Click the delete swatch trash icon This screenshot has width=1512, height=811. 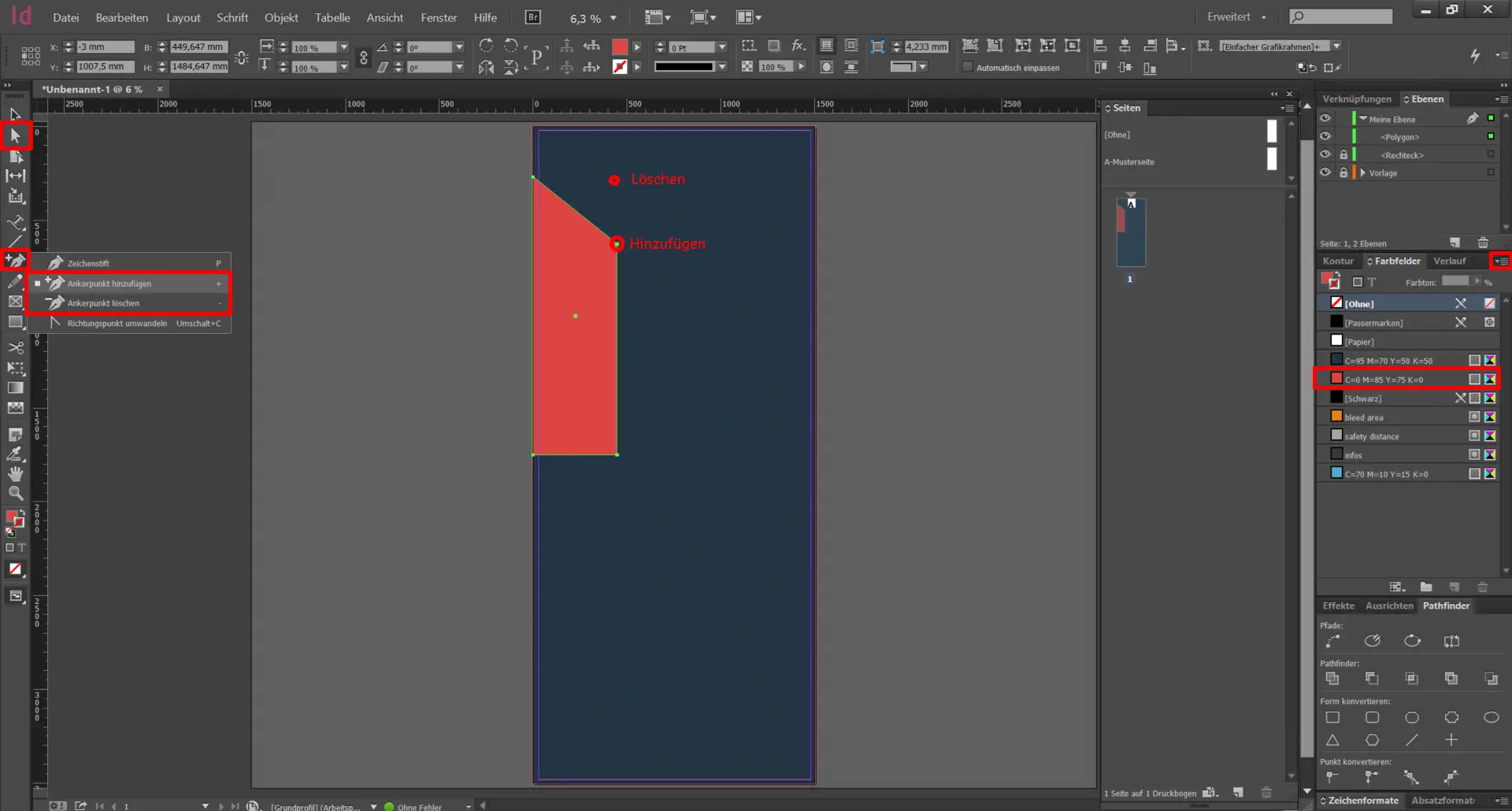1482,587
